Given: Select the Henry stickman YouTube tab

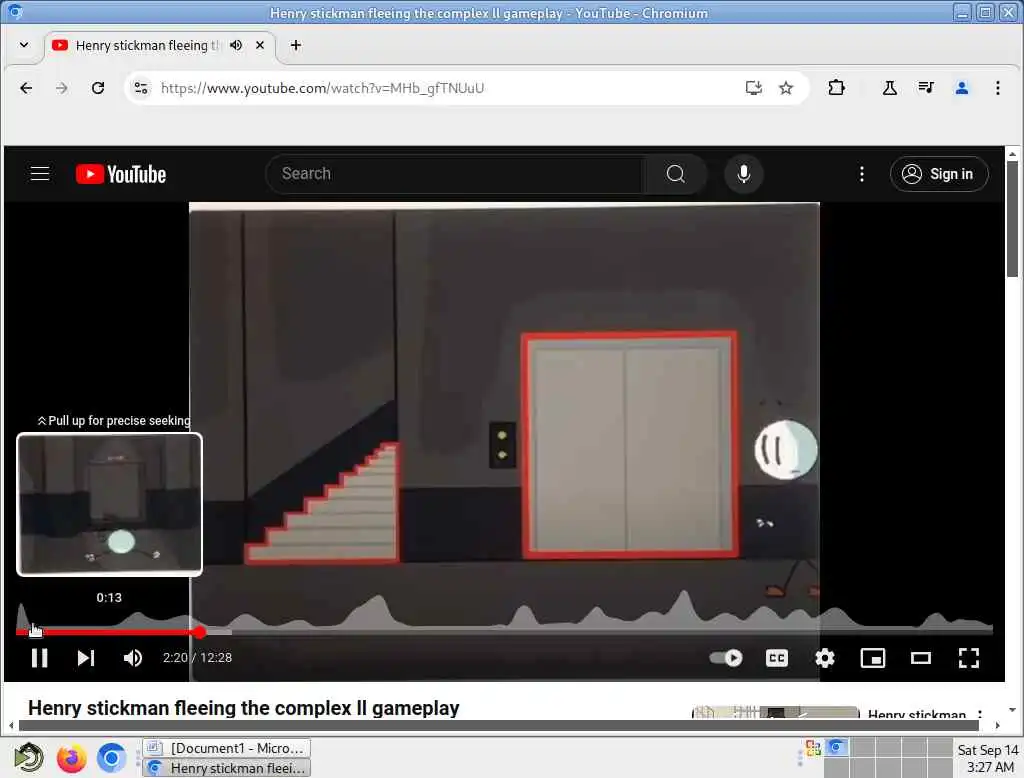Looking at the screenshot, I should point(147,45).
